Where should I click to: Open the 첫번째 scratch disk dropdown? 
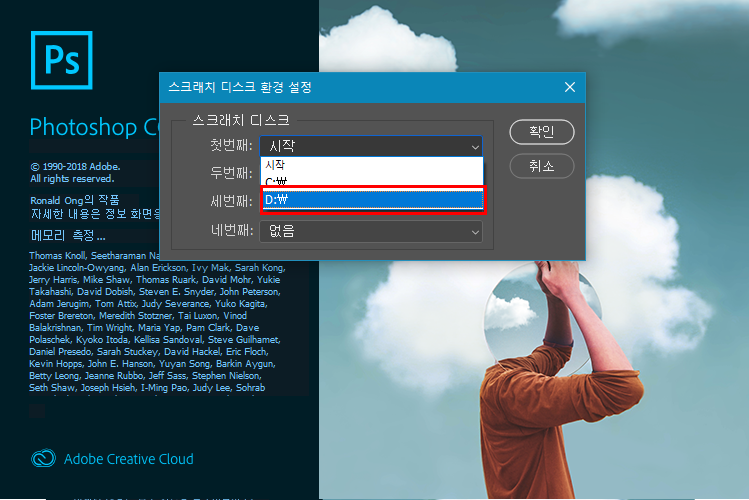point(371,146)
